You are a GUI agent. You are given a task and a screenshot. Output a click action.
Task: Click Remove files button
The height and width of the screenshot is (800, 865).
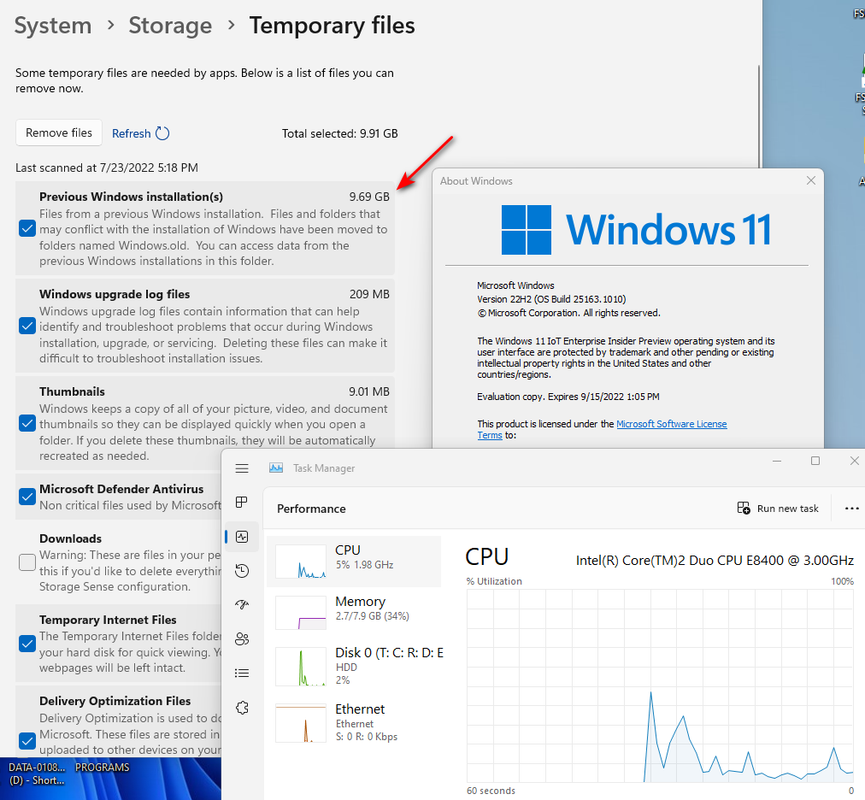point(58,133)
